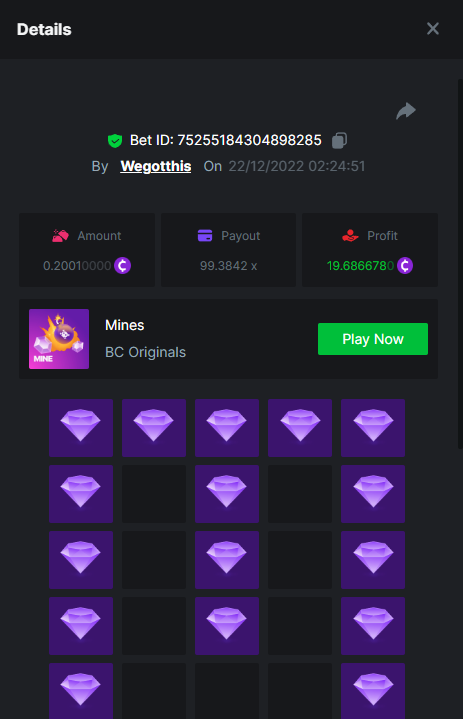Viewport: 463px width, 719px height.
Task: Close the Details dialog
Action: coord(433,29)
